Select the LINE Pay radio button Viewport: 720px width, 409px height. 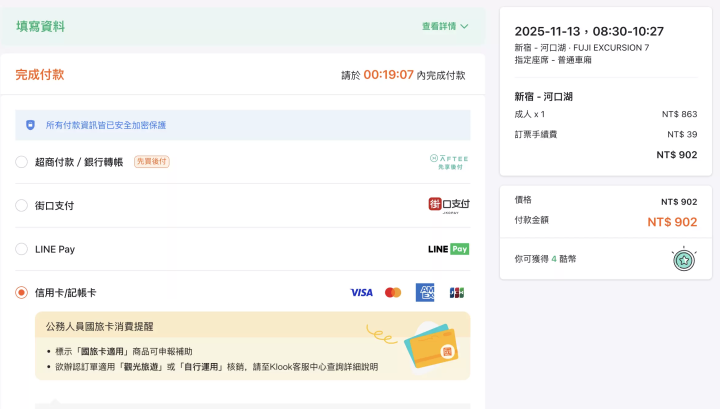(22, 249)
